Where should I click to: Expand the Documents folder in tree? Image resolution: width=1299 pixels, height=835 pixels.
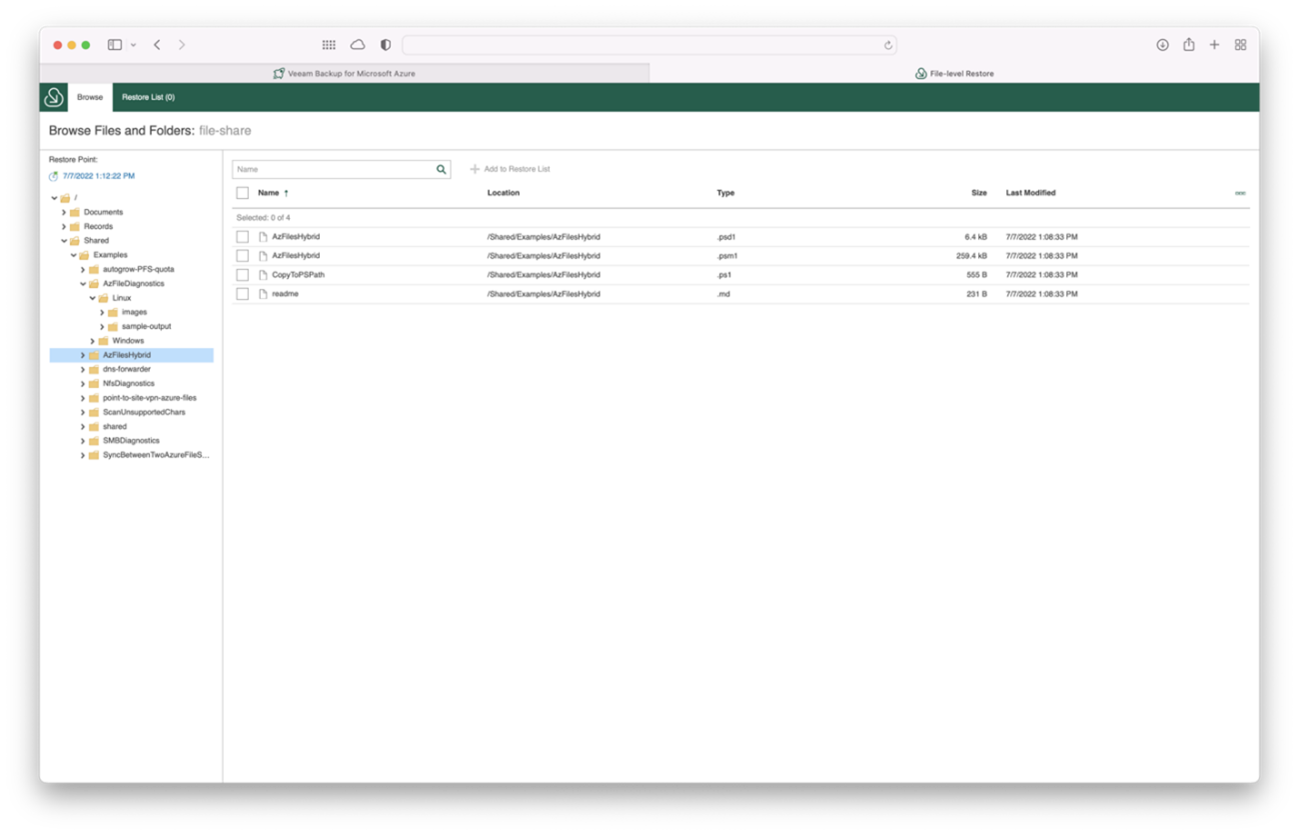pyautogui.click(x=64, y=212)
